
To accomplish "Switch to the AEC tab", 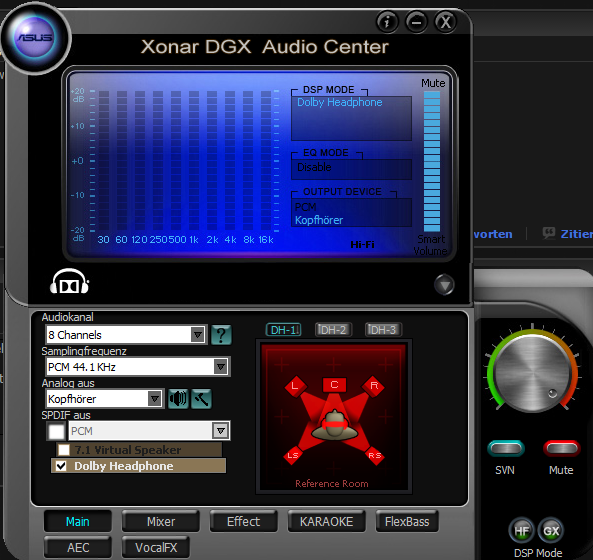I will (78, 547).
